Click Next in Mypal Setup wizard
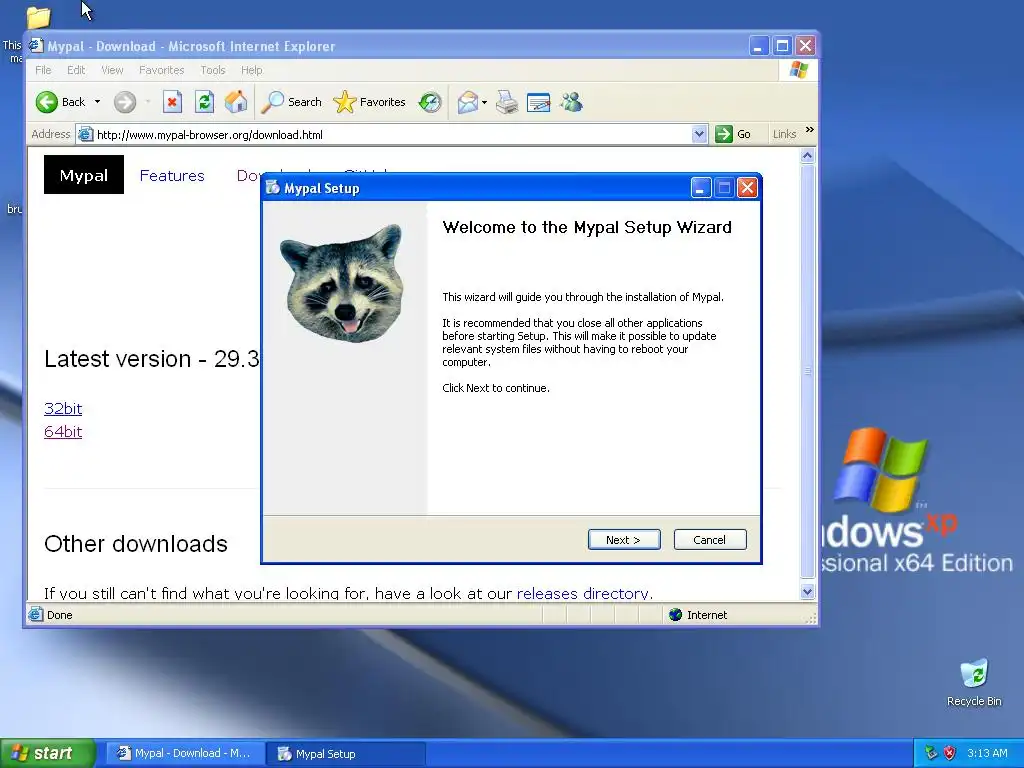The height and width of the screenshot is (768, 1024). tap(624, 539)
